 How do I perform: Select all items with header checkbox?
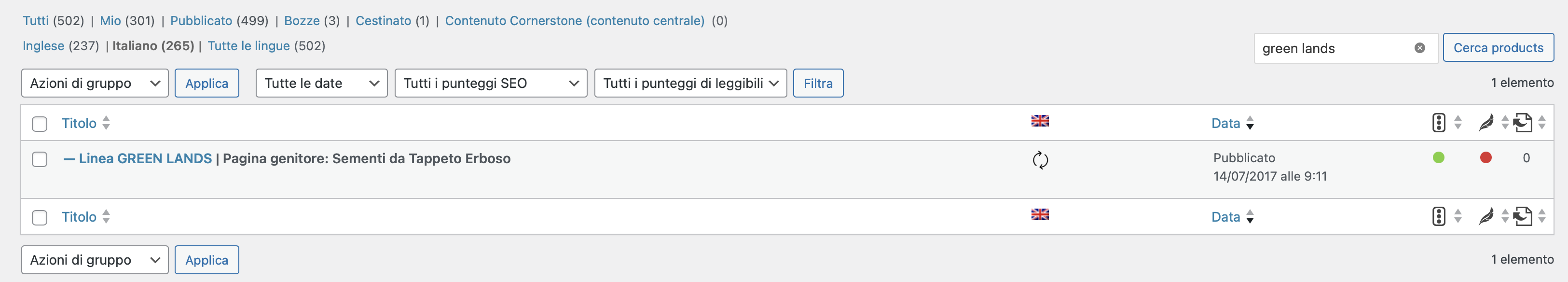(x=40, y=124)
